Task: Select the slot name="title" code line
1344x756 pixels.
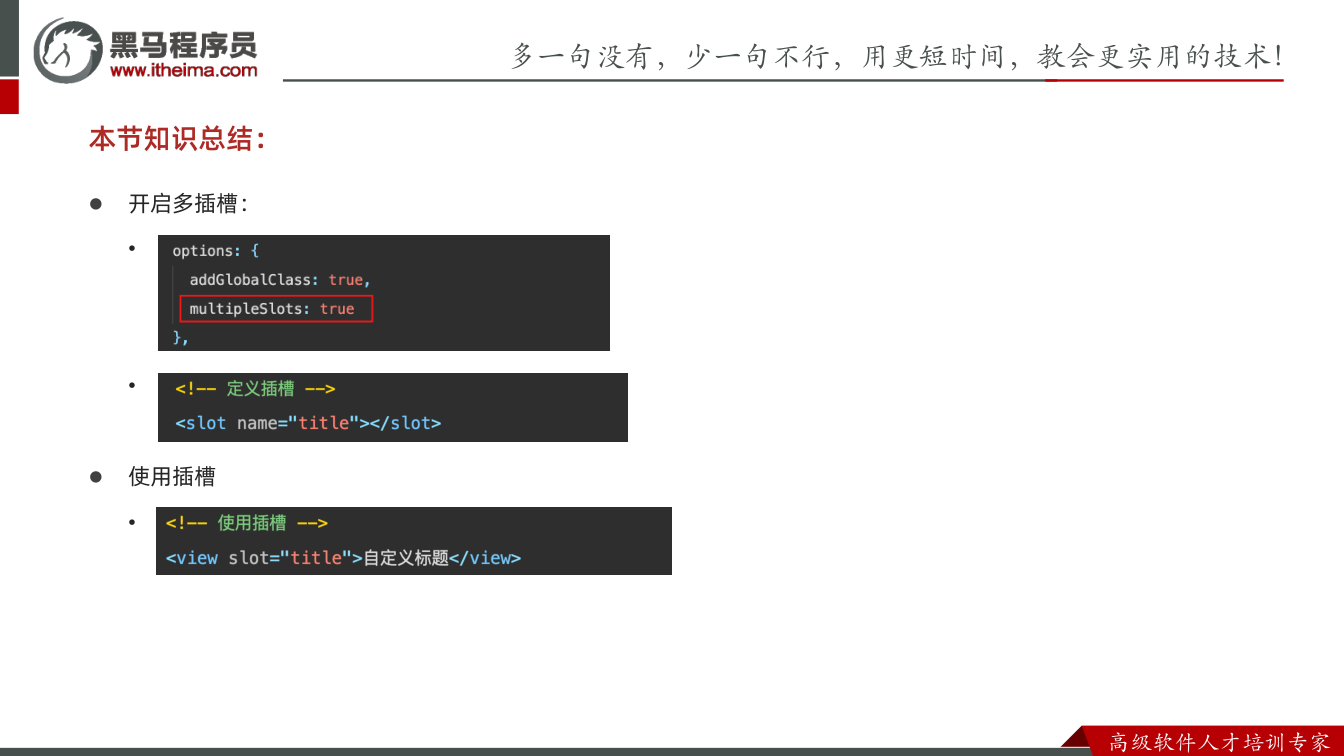Action: (308, 423)
